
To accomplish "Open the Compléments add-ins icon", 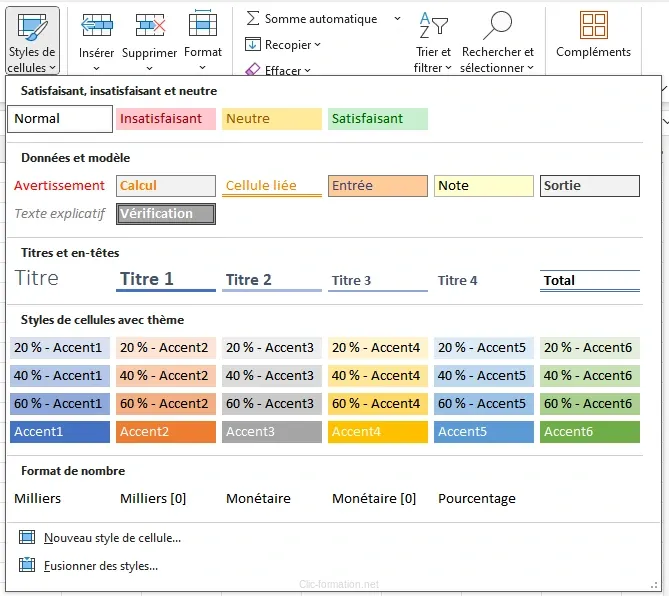I will click(x=593, y=26).
